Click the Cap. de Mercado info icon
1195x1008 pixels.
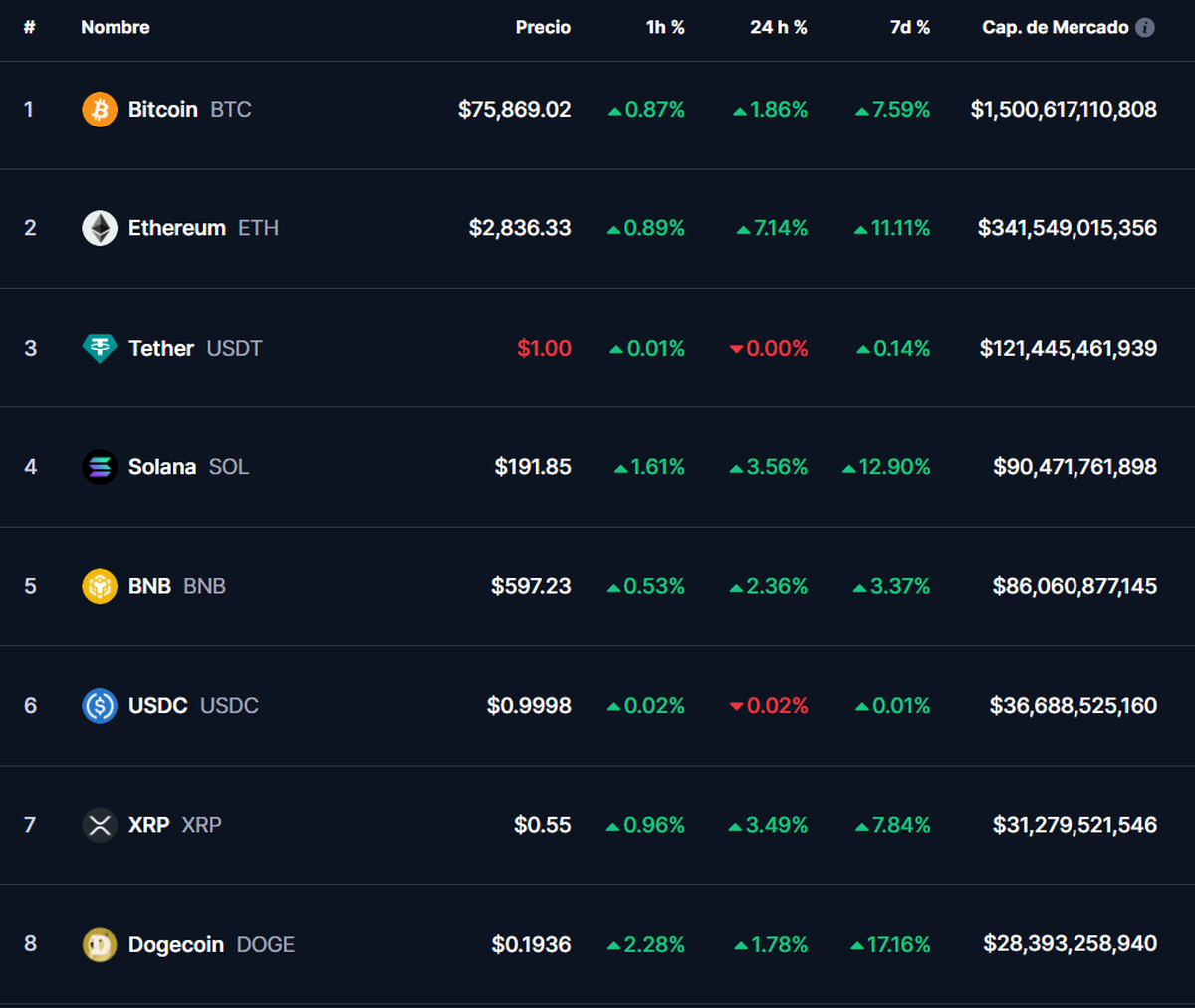(x=1145, y=28)
